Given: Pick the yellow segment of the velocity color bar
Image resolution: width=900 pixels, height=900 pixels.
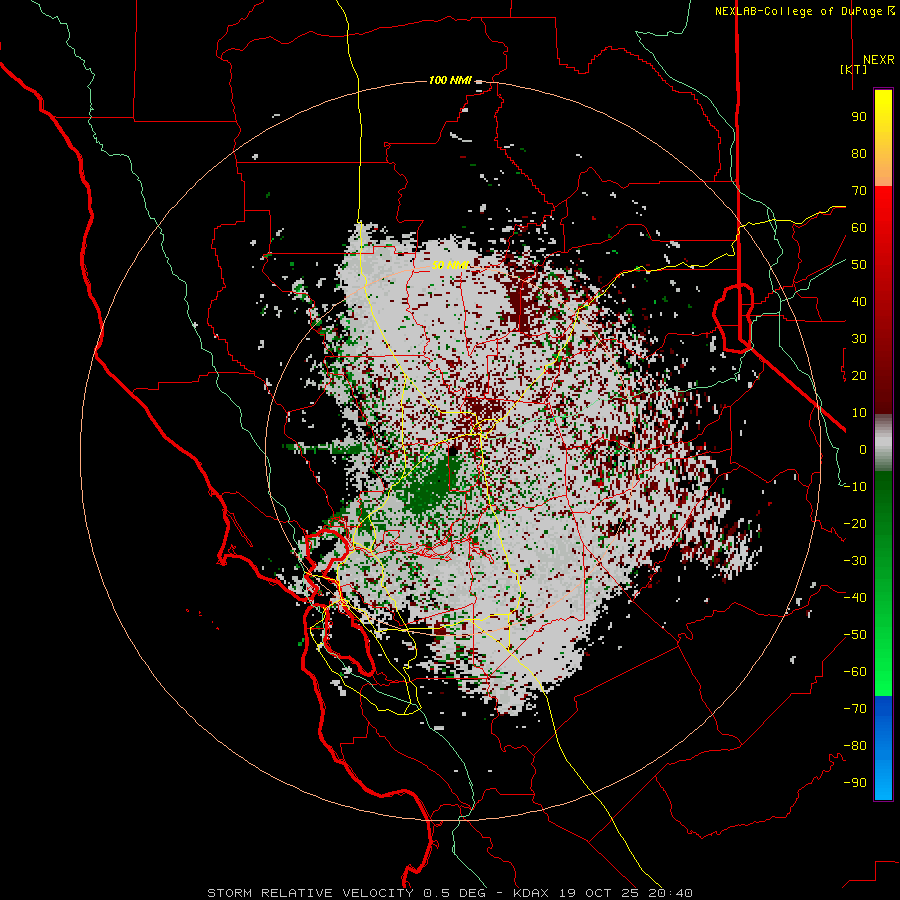Looking at the screenshot, I should pos(883,138).
